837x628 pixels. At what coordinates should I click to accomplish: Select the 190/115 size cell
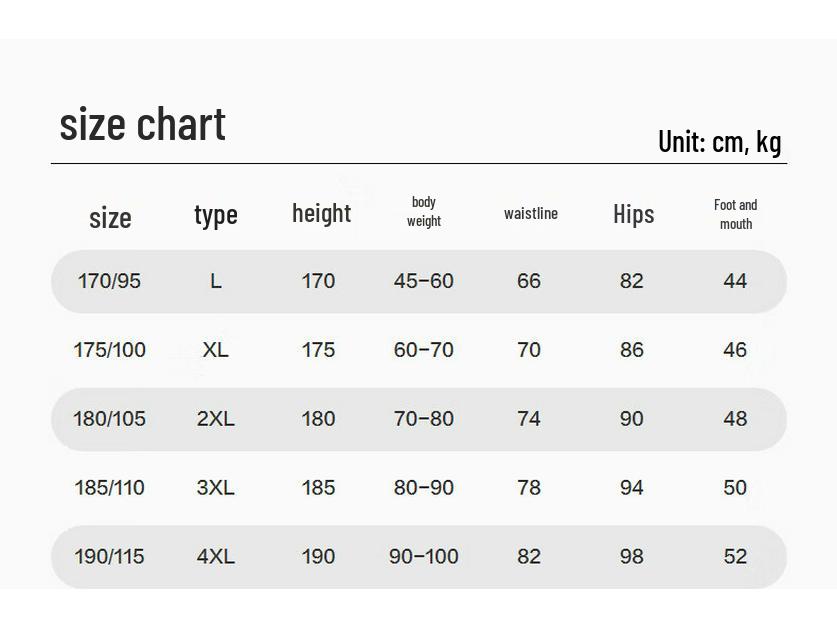click(109, 557)
